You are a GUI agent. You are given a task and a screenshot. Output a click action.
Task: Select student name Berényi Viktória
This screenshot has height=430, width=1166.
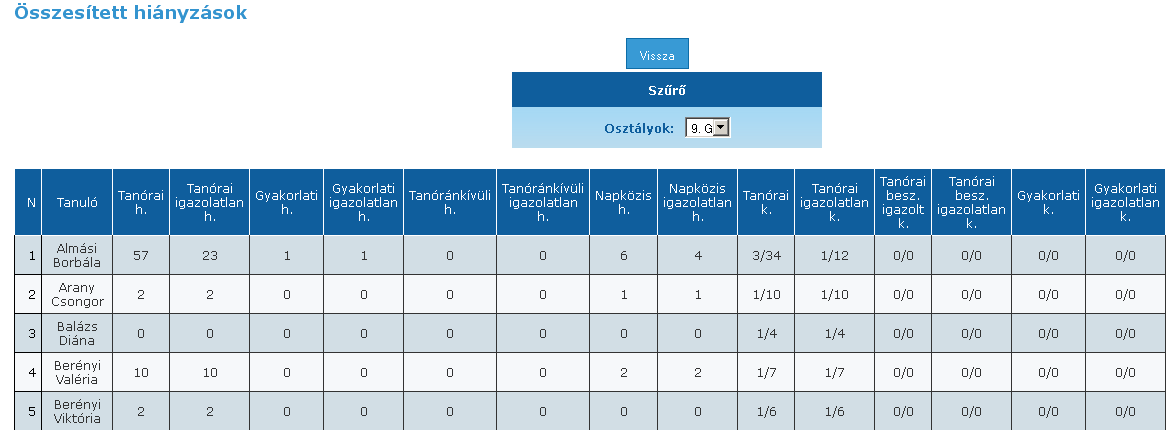tap(77, 411)
